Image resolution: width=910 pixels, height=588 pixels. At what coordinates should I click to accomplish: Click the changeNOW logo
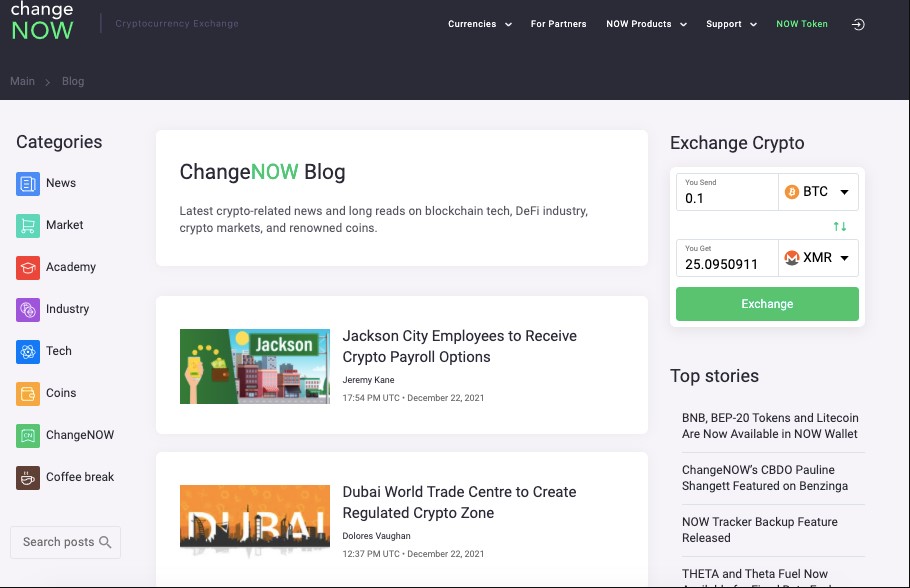click(42, 20)
